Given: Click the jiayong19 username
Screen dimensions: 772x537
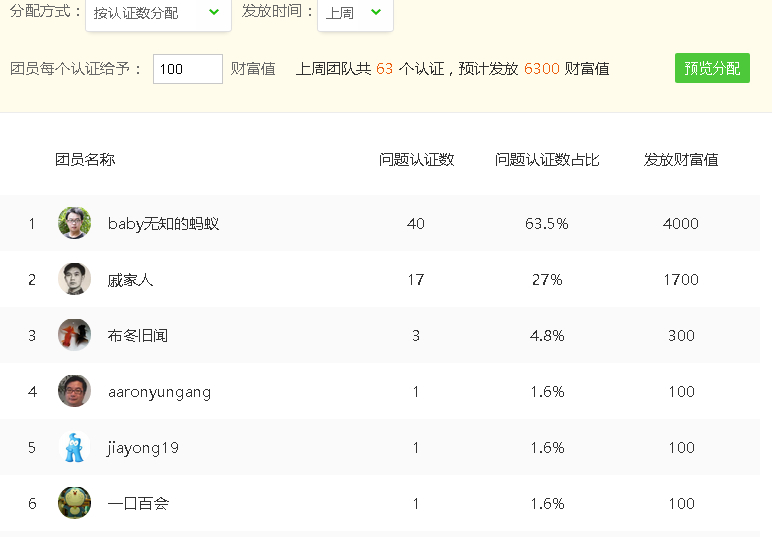Looking at the screenshot, I should pos(143,448).
